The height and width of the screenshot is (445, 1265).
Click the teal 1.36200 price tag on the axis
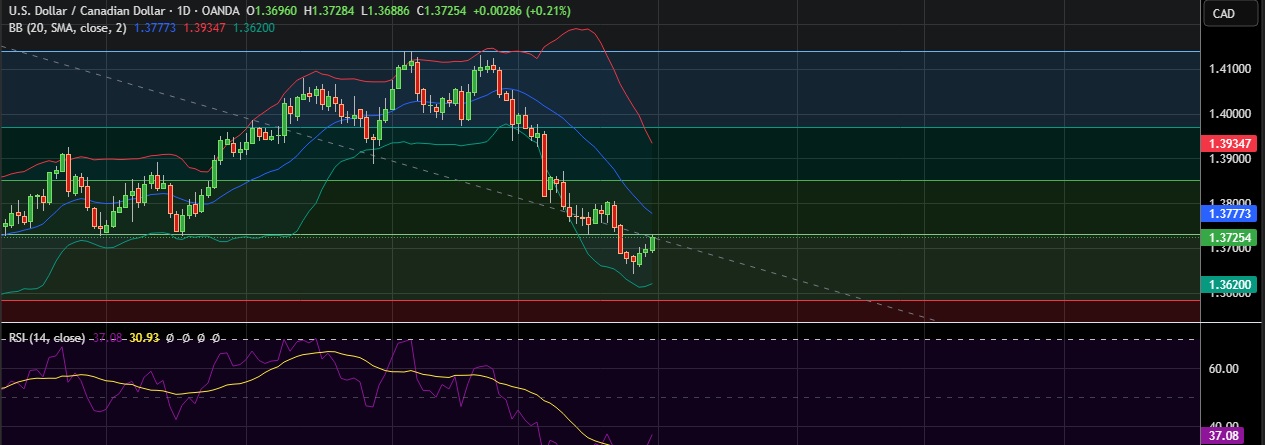pos(1231,284)
